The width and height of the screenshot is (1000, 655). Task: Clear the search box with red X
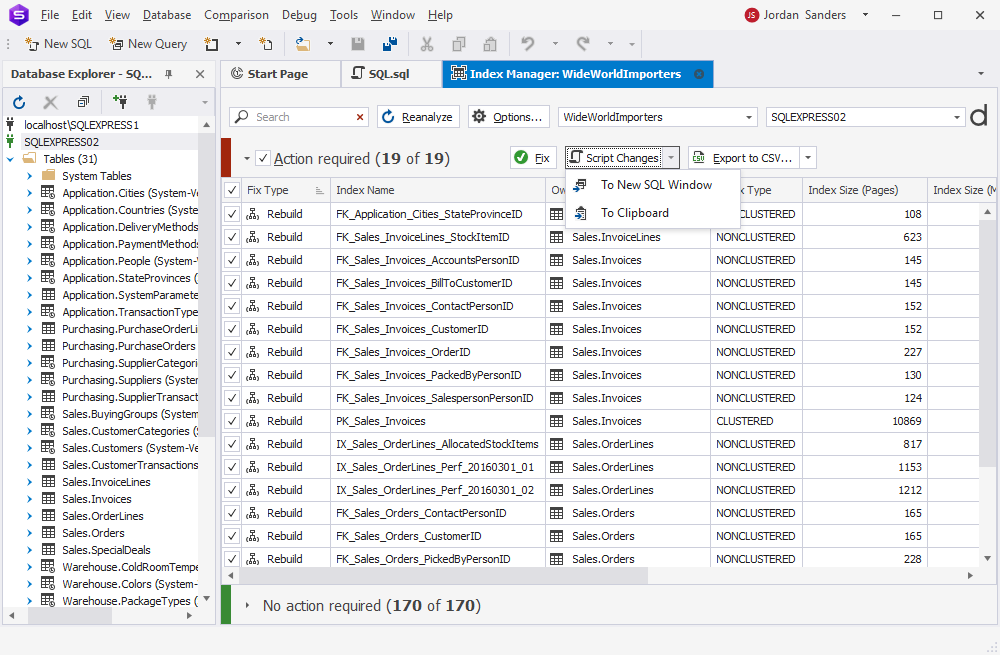360,117
